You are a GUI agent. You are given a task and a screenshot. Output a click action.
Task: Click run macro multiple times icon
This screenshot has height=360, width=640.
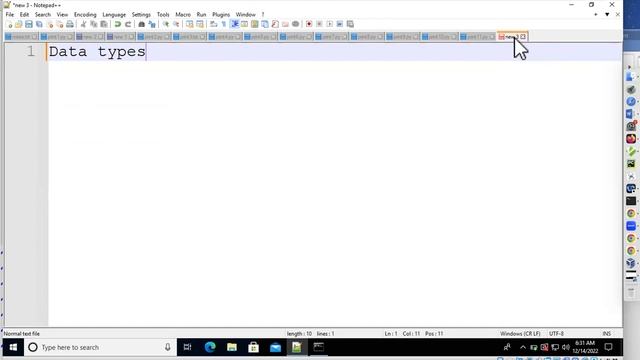pos(340,24)
